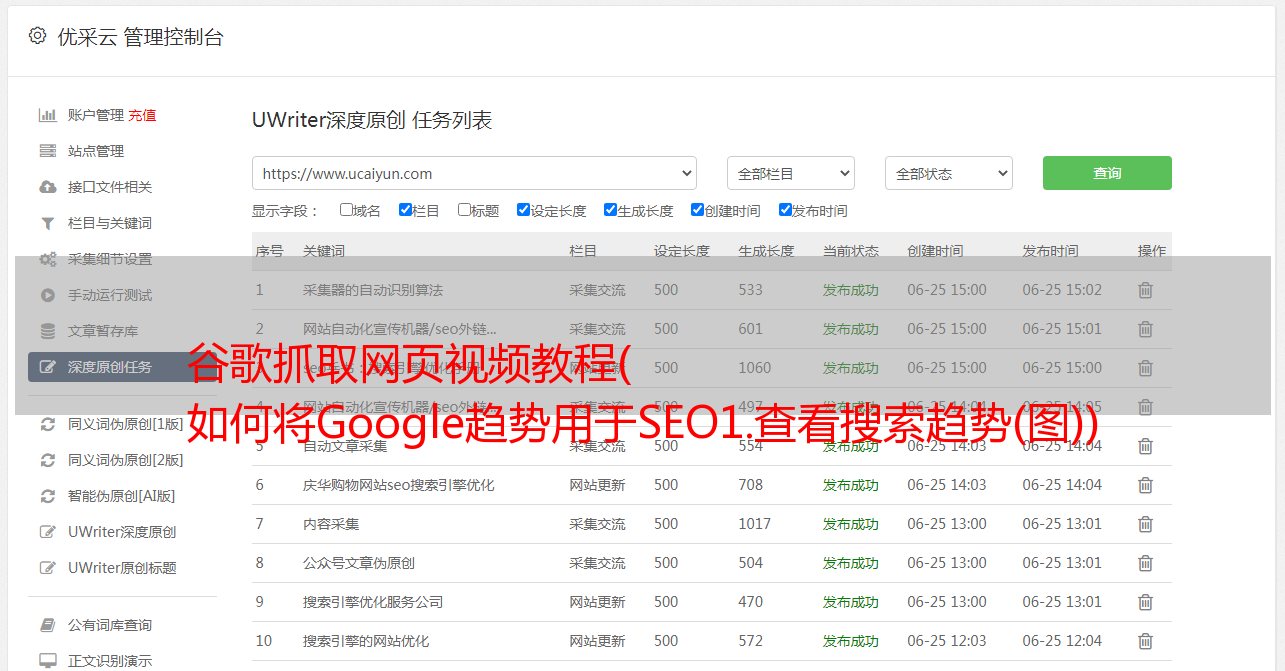Click keyword 公众号文章伪原创 in row 8
This screenshot has height=671, width=1285.
(358, 563)
